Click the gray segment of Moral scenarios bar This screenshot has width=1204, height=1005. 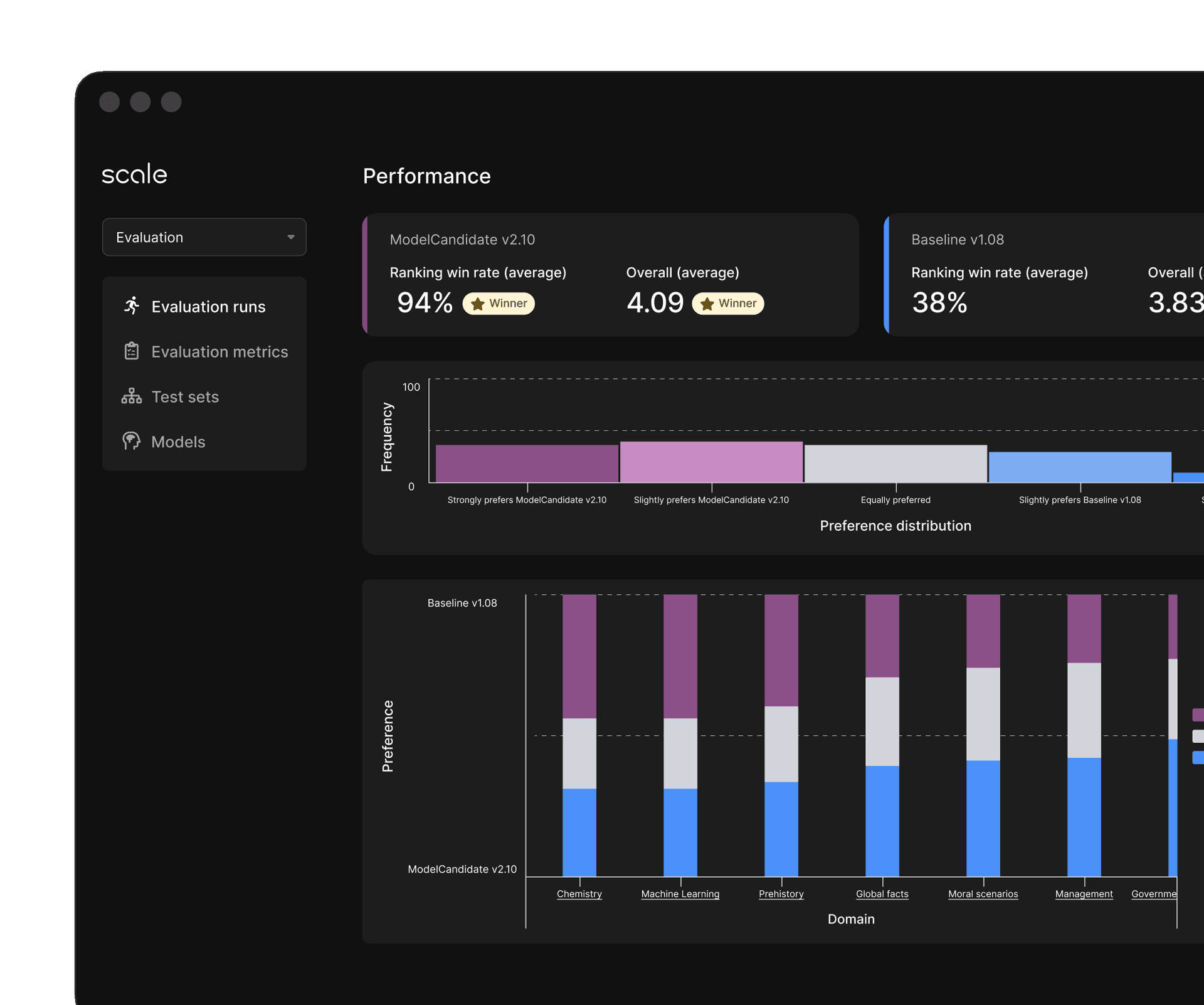tap(983, 714)
